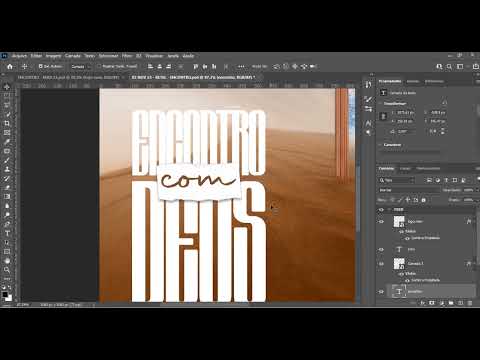Toggle Sombra Projetada eye under Camada 1
This screenshot has width=480, height=360.
[x=407, y=281]
